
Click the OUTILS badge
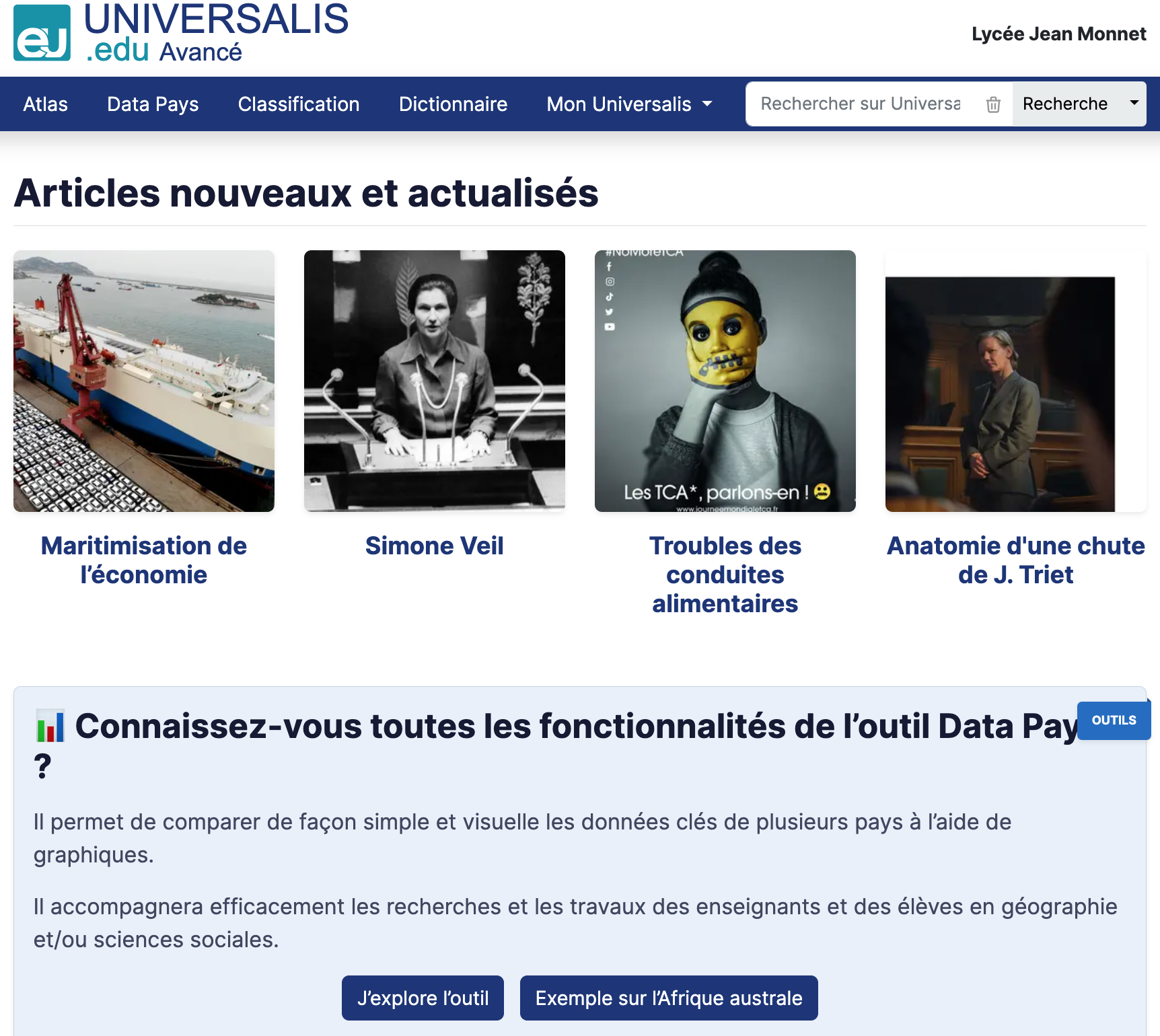click(1114, 720)
